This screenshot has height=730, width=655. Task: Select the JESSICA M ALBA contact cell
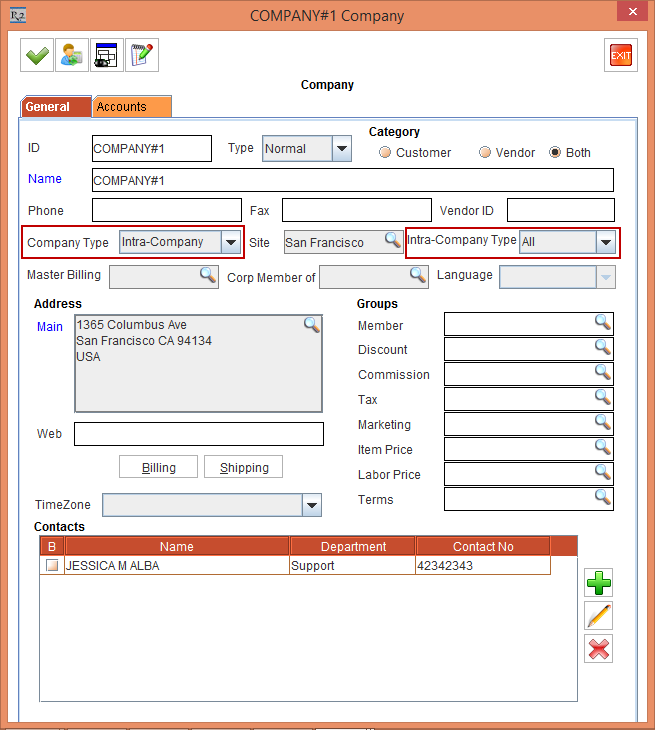[177, 566]
